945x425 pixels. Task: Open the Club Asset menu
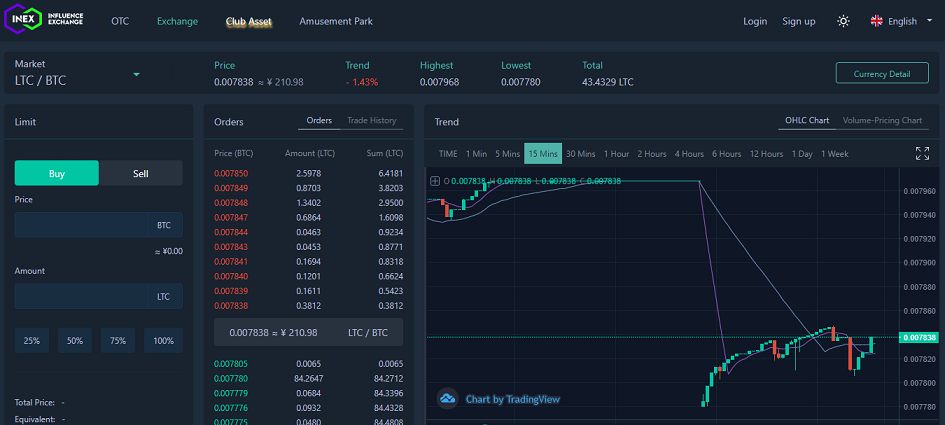point(248,21)
